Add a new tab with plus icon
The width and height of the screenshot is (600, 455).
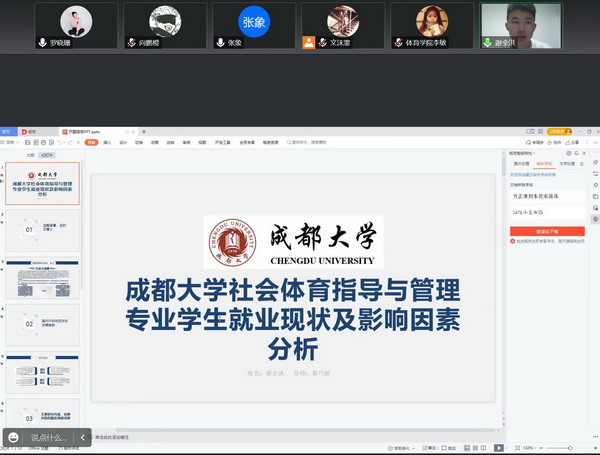pos(144,132)
